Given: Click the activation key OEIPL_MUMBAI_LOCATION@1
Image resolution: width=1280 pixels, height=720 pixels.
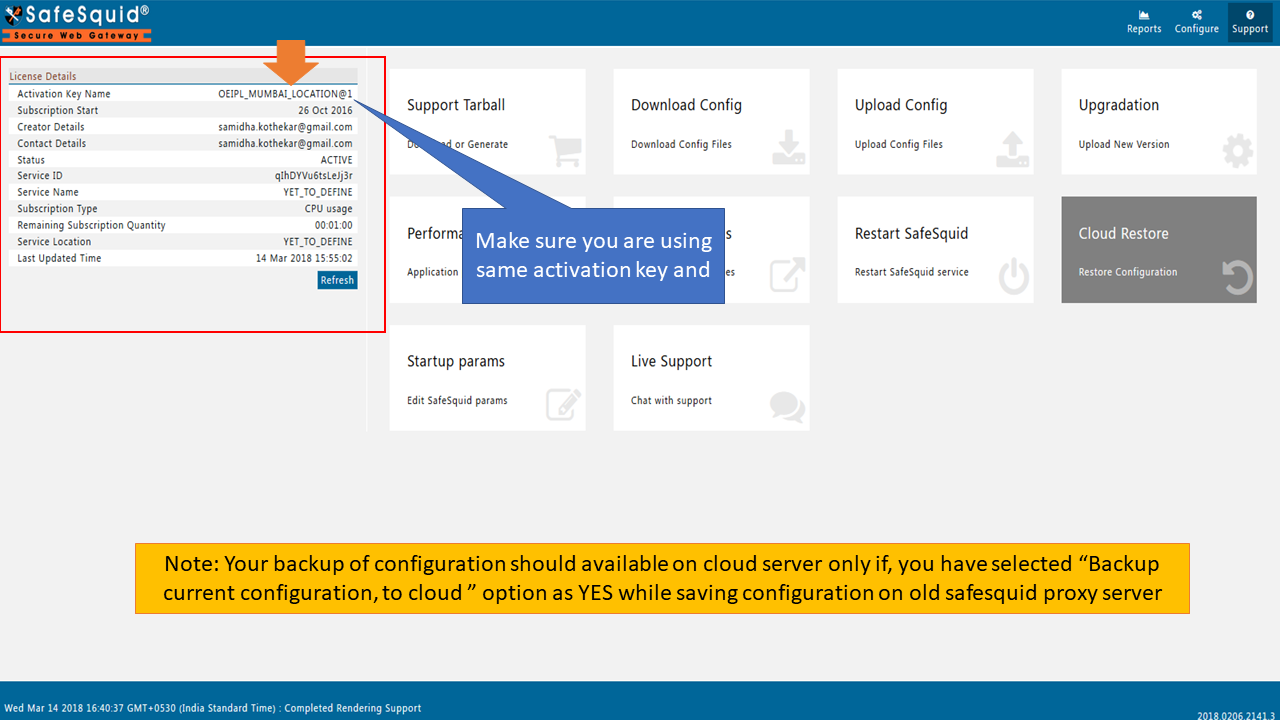Looking at the screenshot, I should point(285,94).
